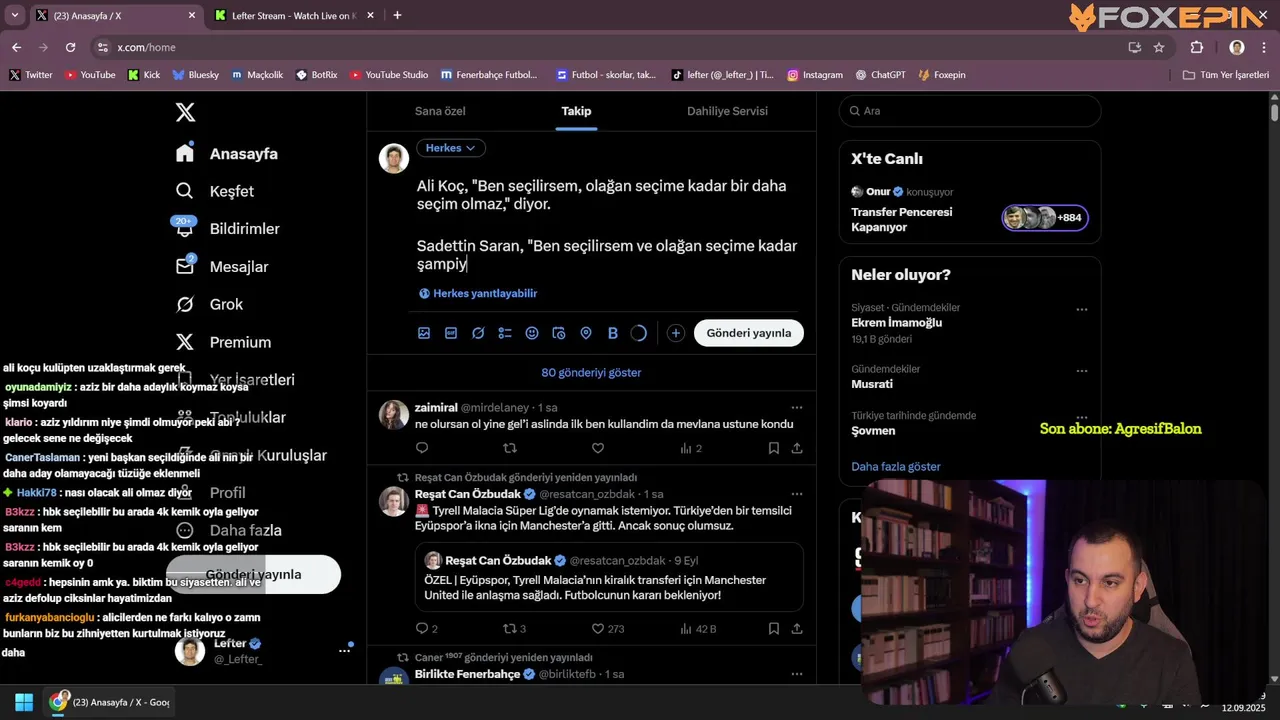Switch to Lefter Stream browser tab
Screen dimensions: 1280x720
(x=293, y=15)
